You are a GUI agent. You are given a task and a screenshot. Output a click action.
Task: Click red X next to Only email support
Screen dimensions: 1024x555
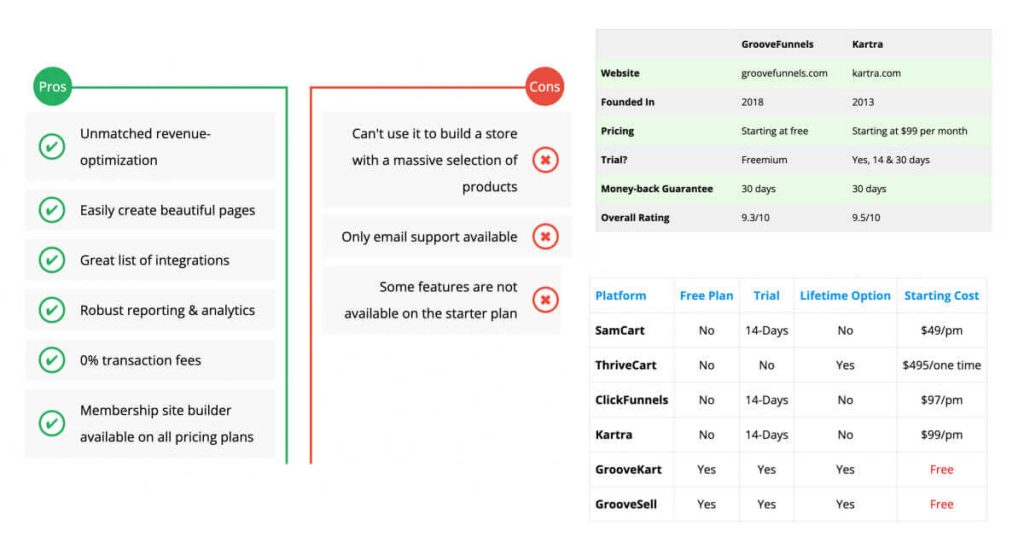point(545,237)
